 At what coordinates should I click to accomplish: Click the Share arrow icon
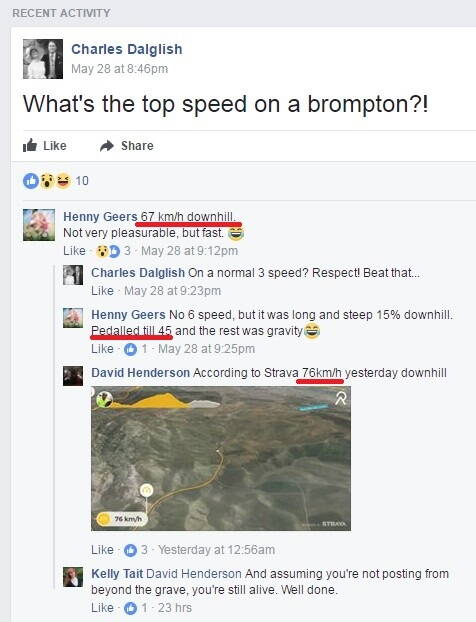(107, 146)
